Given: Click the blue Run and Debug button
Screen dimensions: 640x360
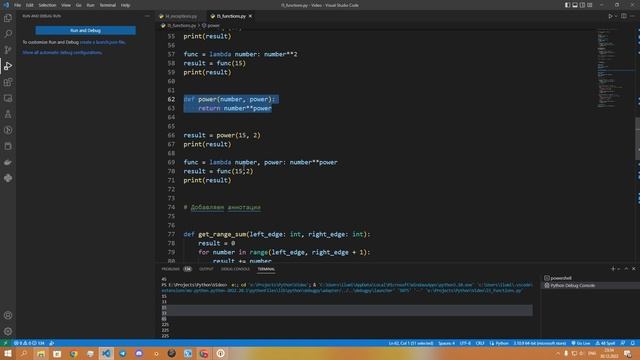Looking at the screenshot, I should coord(85,31).
